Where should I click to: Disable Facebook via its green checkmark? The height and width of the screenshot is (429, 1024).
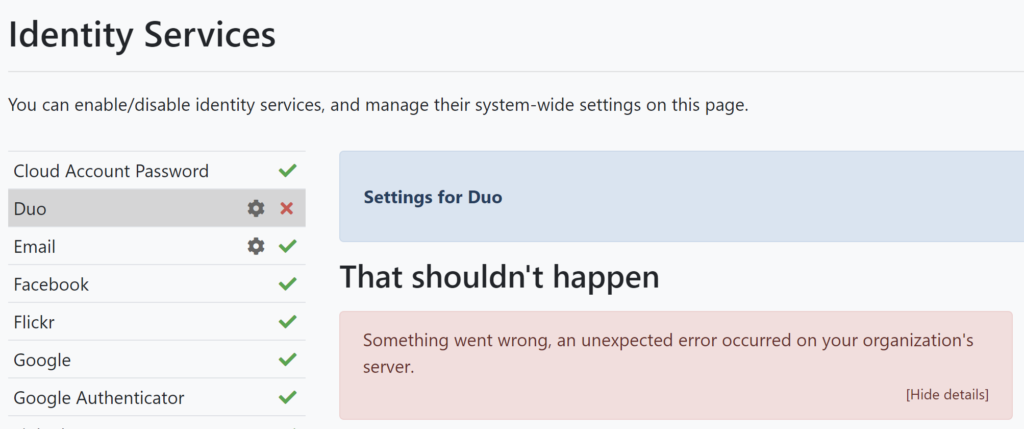[287, 284]
